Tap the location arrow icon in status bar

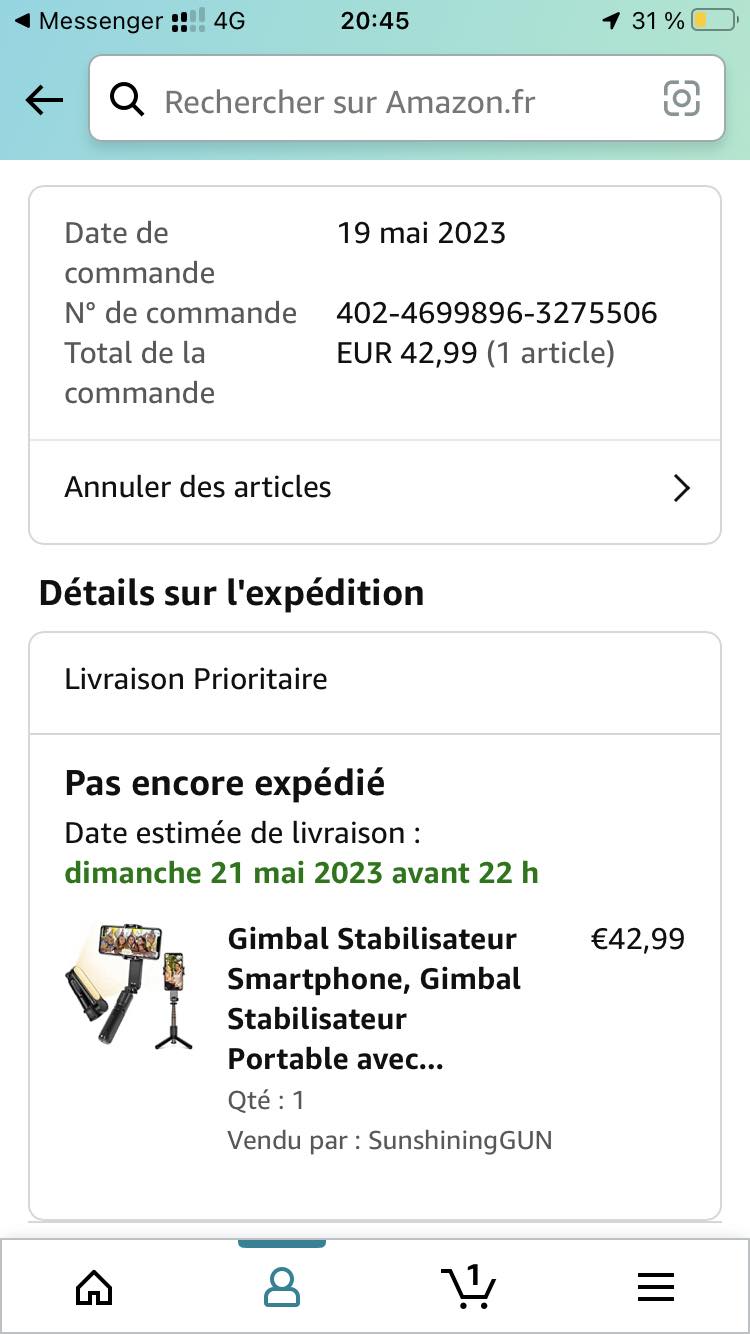[611, 20]
